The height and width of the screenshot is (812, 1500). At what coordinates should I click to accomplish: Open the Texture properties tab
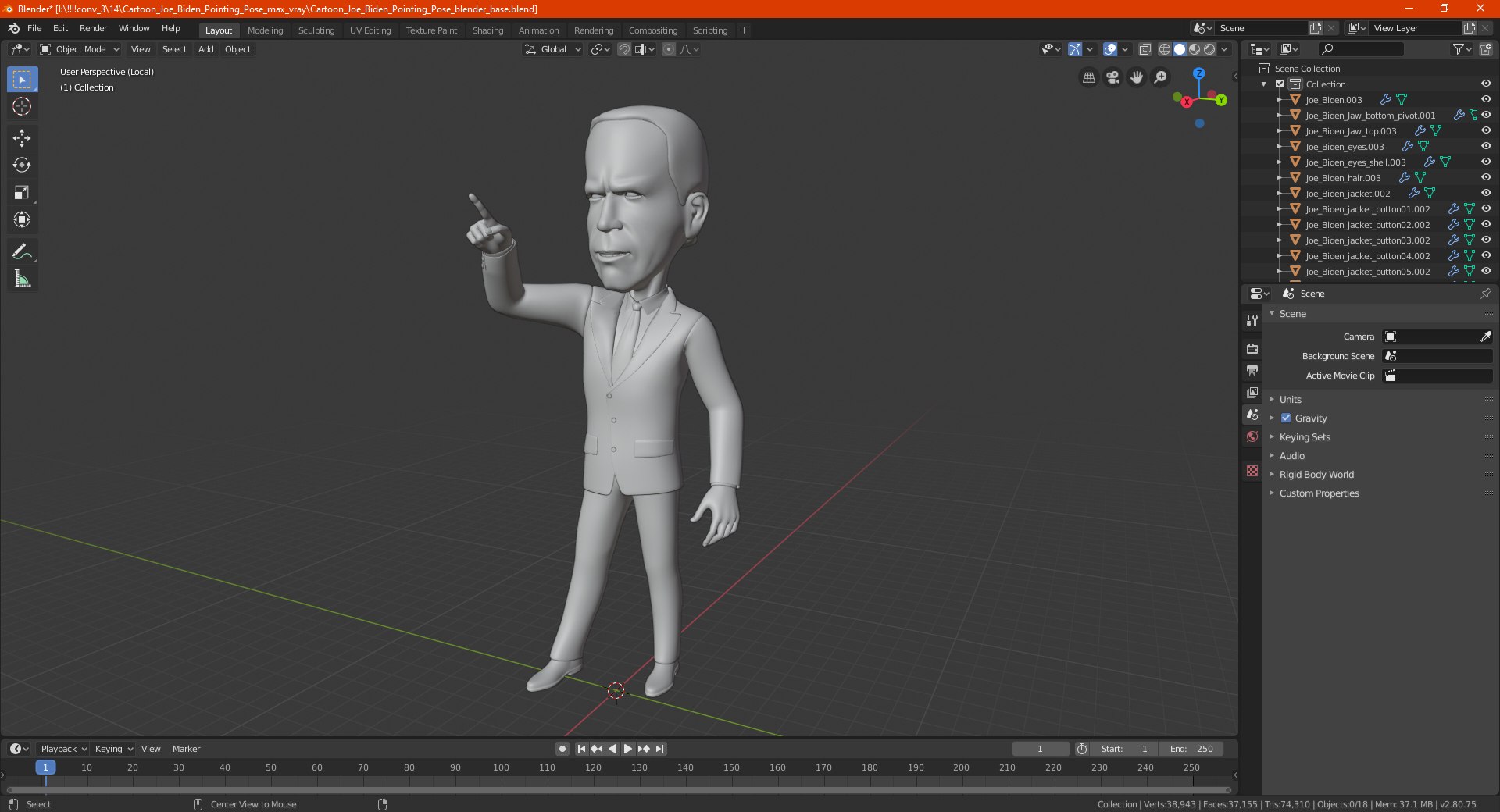point(1252,471)
